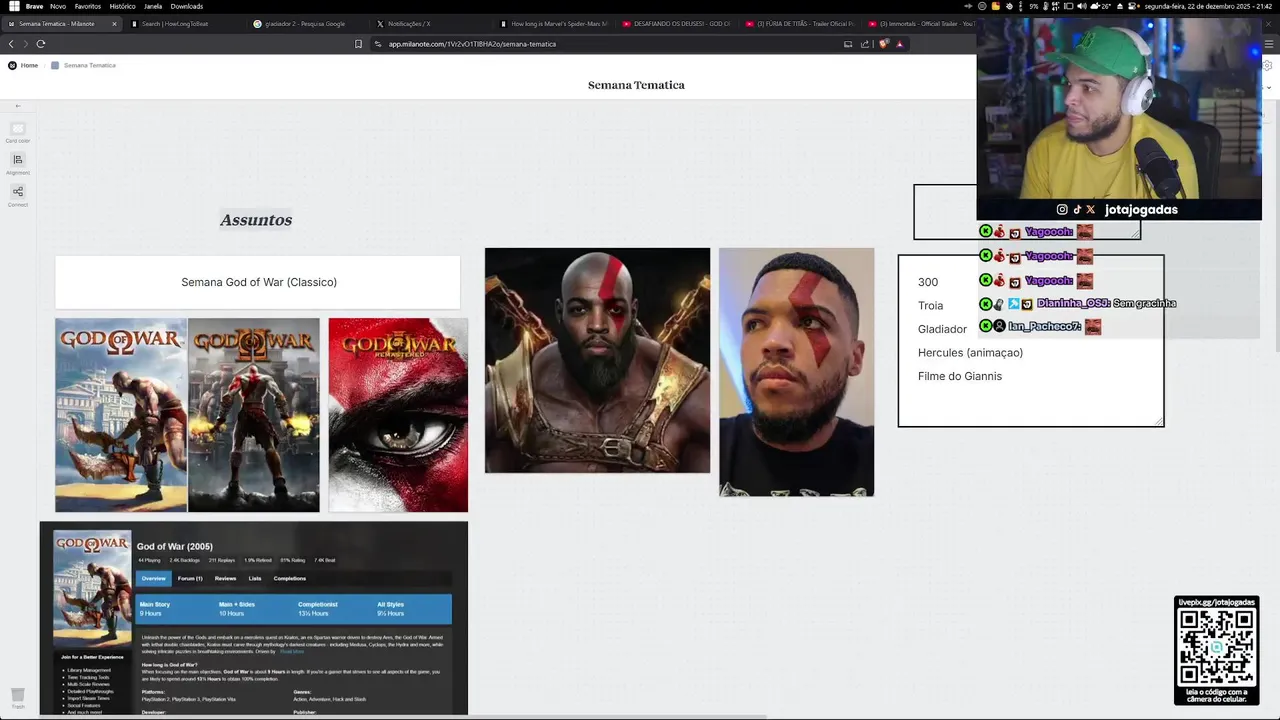Click the Filme do Giannis line
Screen dimensions: 1280x720
pyautogui.click(x=960, y=376)
